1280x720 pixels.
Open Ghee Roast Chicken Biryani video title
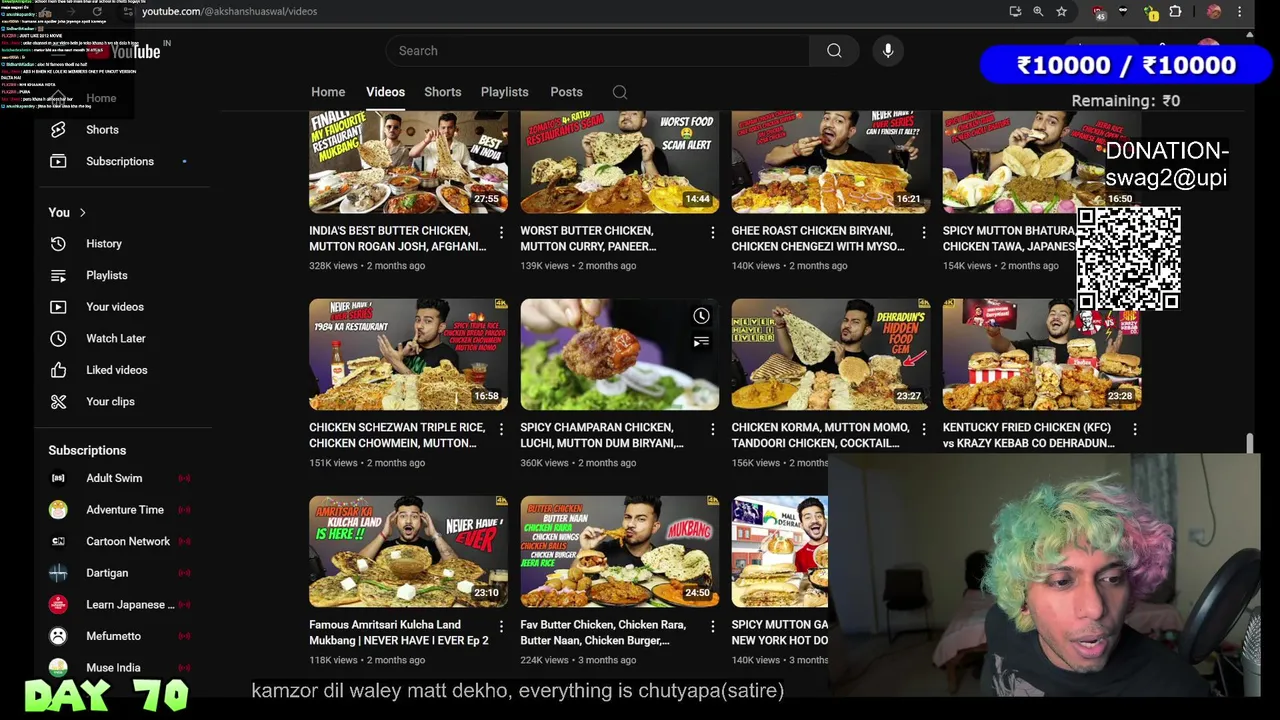[x=818, y=238]
